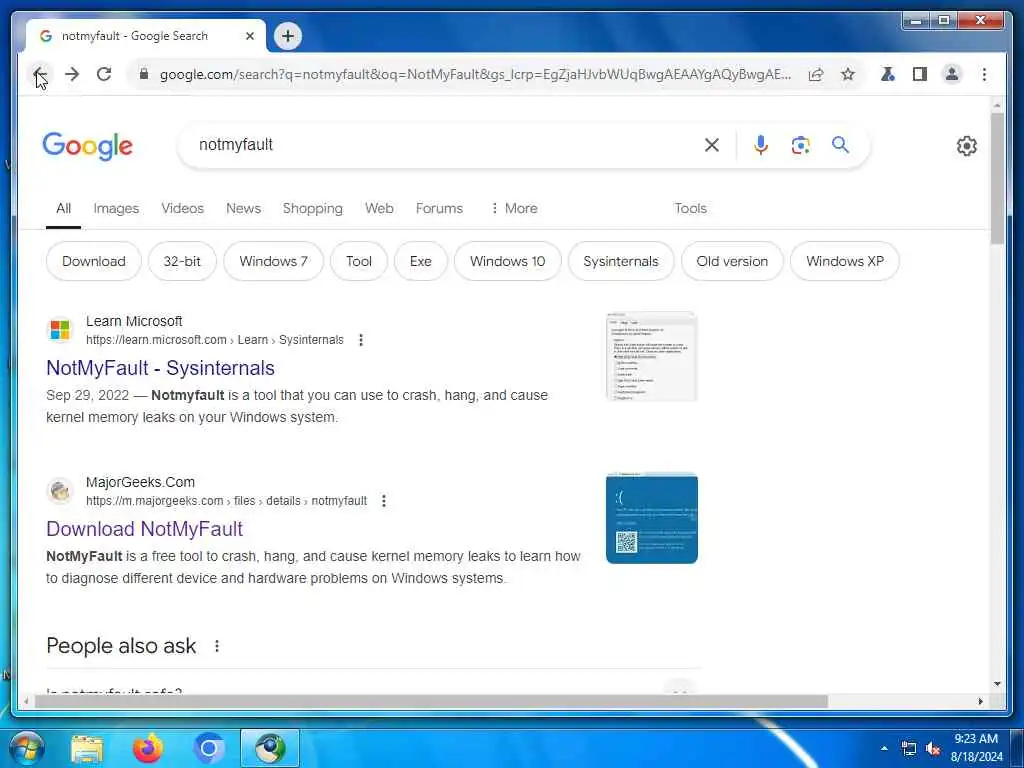Start voice search with microphone icon
Image resolution: width=1024 pixels, height=768 pixels.
pyautogui.click(x=760, y=145)
